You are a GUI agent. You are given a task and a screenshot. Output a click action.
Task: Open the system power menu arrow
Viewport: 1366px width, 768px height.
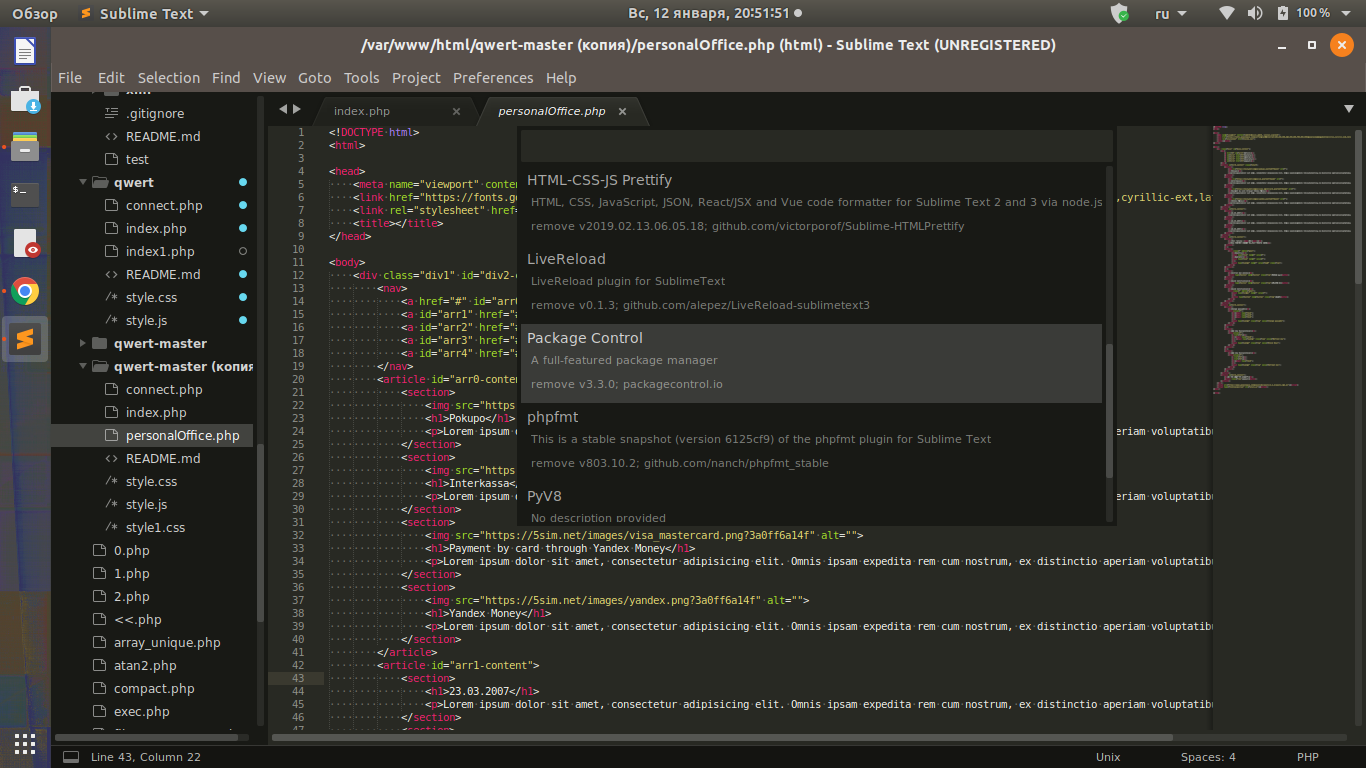[x=1346, y=14]
